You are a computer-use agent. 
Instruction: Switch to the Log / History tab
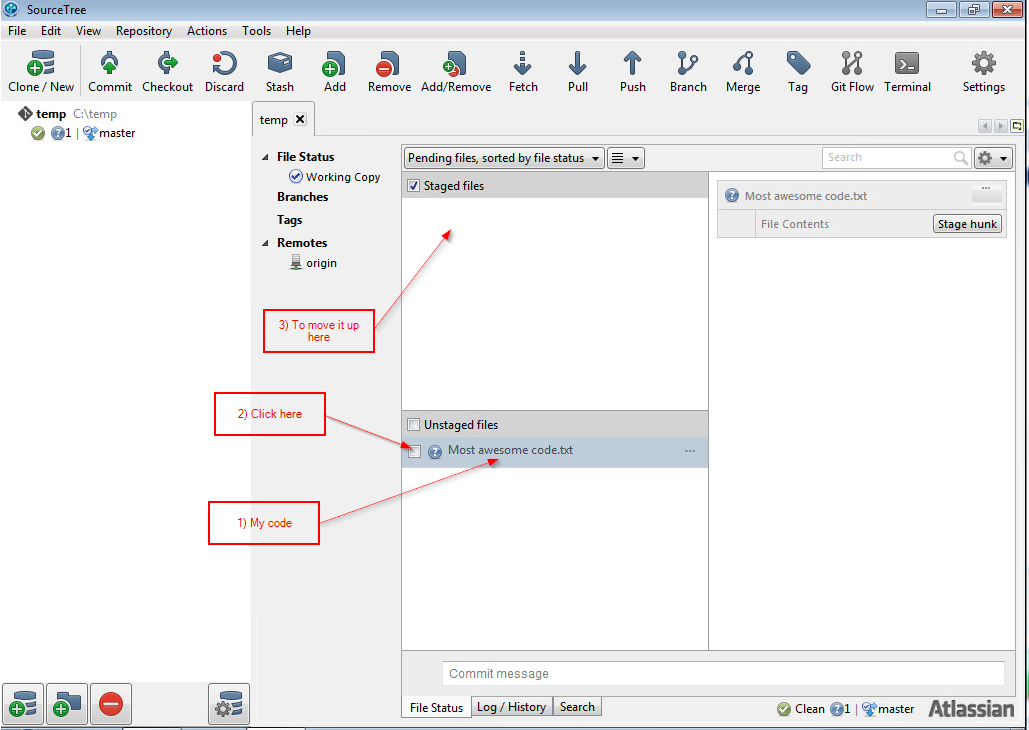(511, 707)
